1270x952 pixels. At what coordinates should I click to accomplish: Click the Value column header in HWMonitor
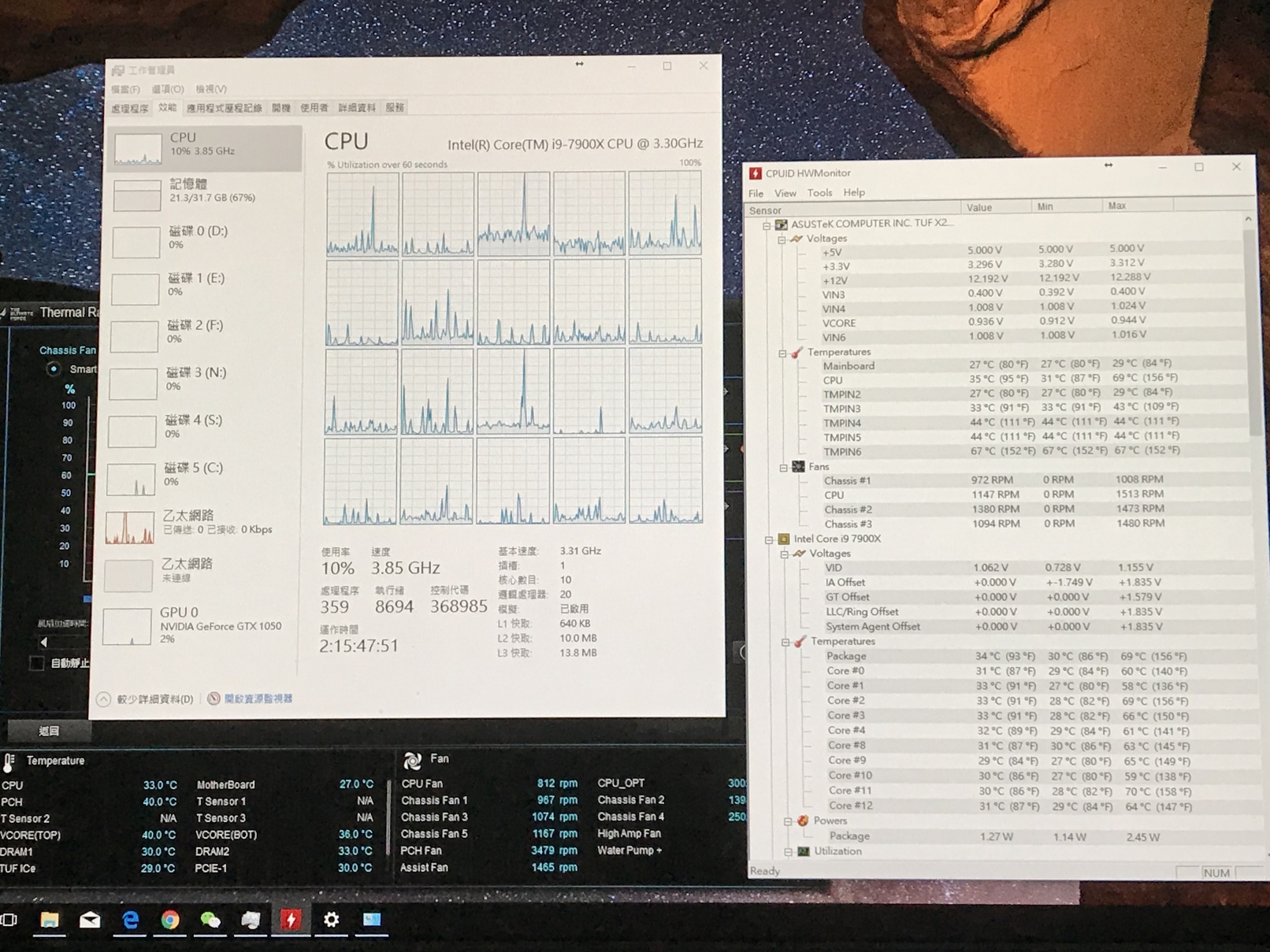pos(996,208)
